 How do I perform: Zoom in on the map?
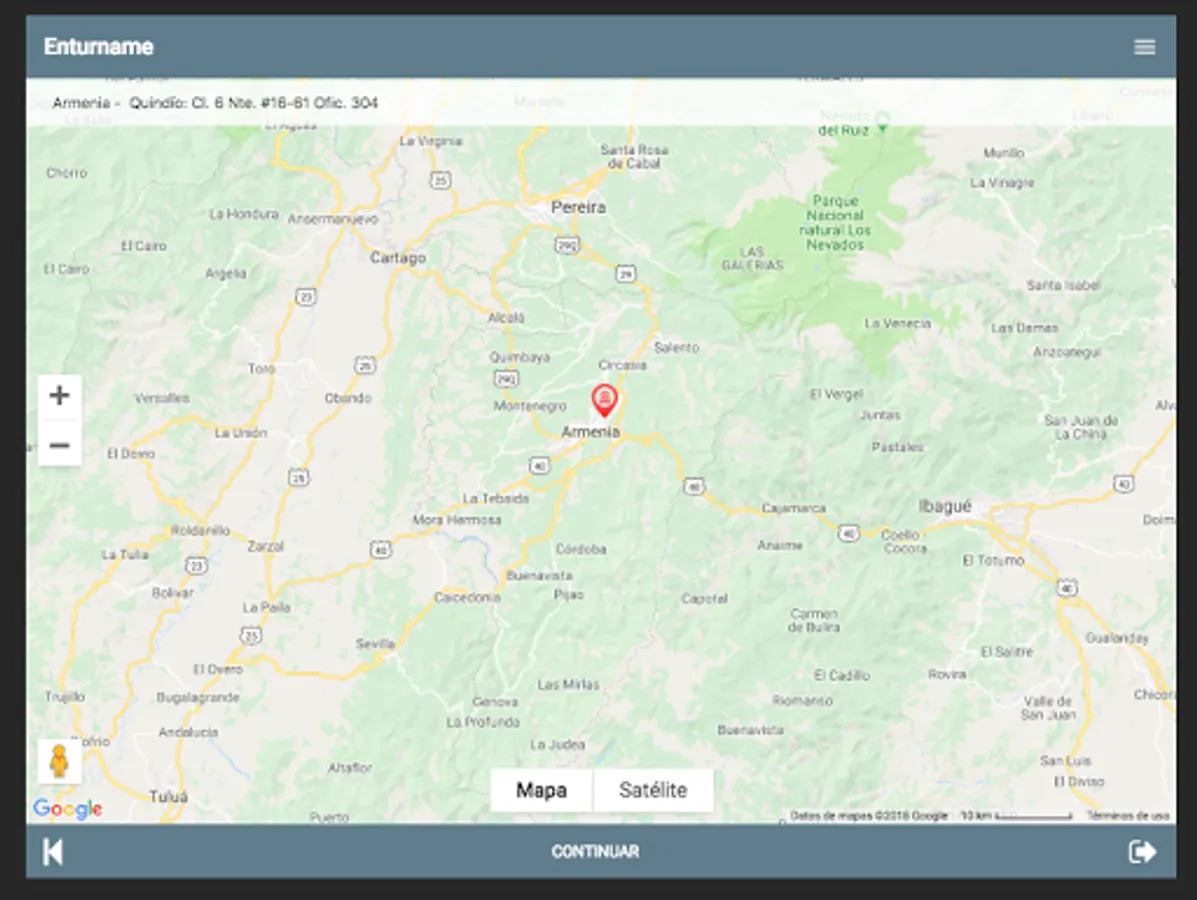click(x=60, y=395)
